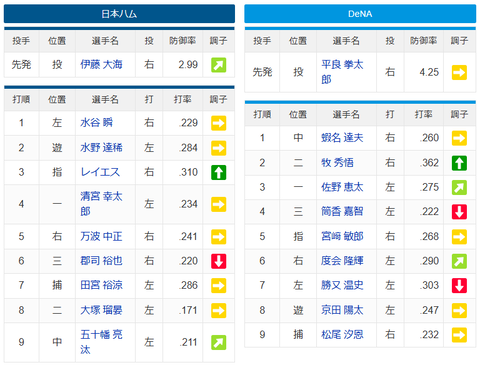The width and height of the screenshot is (480, 365).
Task: Open player link 五十幡 亮汰
Action: click(x=101, y=342)
